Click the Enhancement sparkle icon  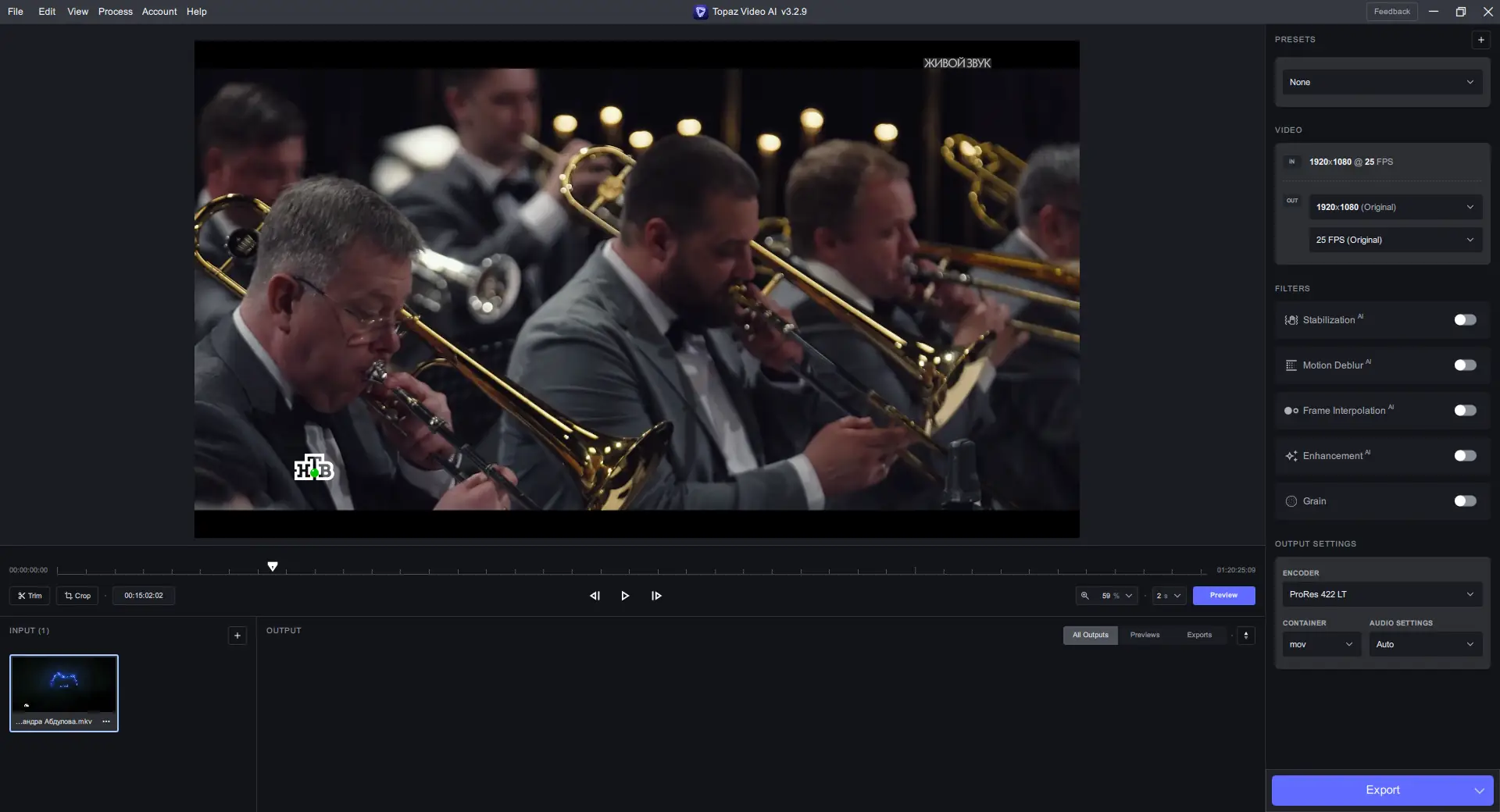coord(1291,456)
